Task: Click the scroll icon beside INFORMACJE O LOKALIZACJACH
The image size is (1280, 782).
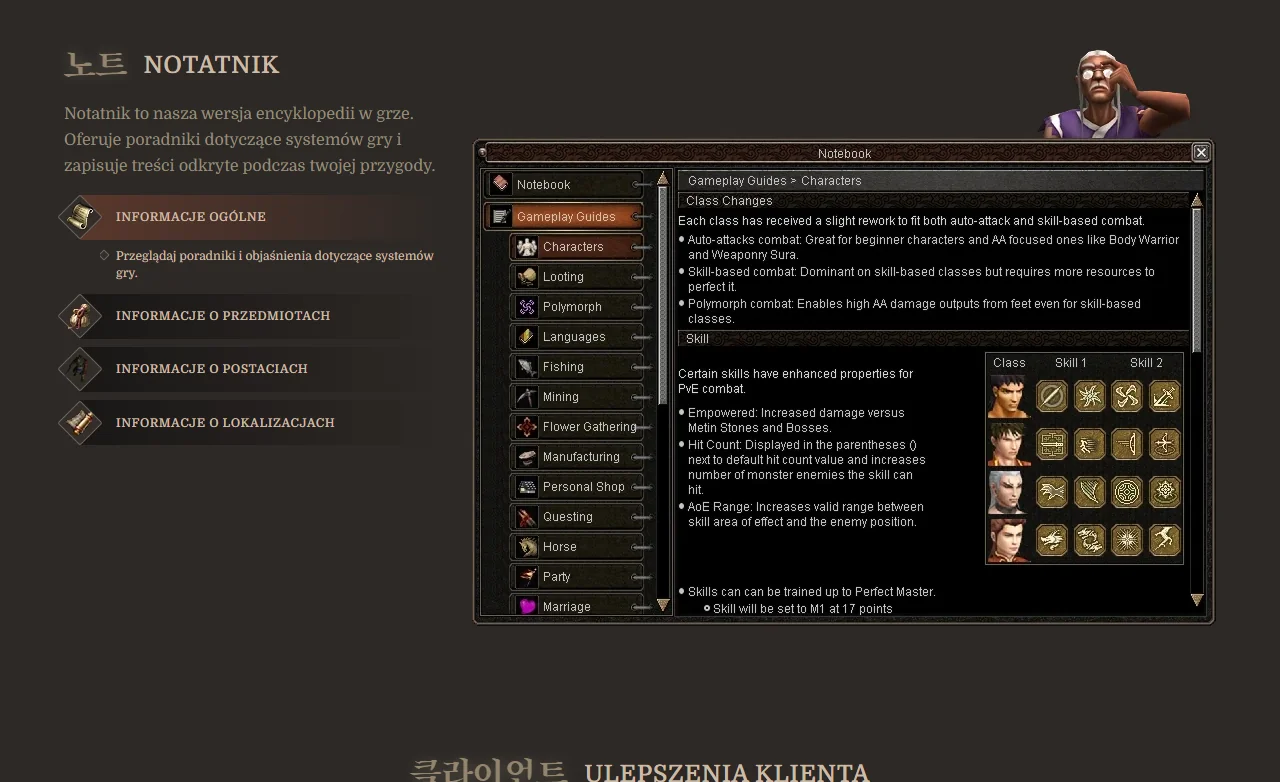Action: tap(80, 423)
